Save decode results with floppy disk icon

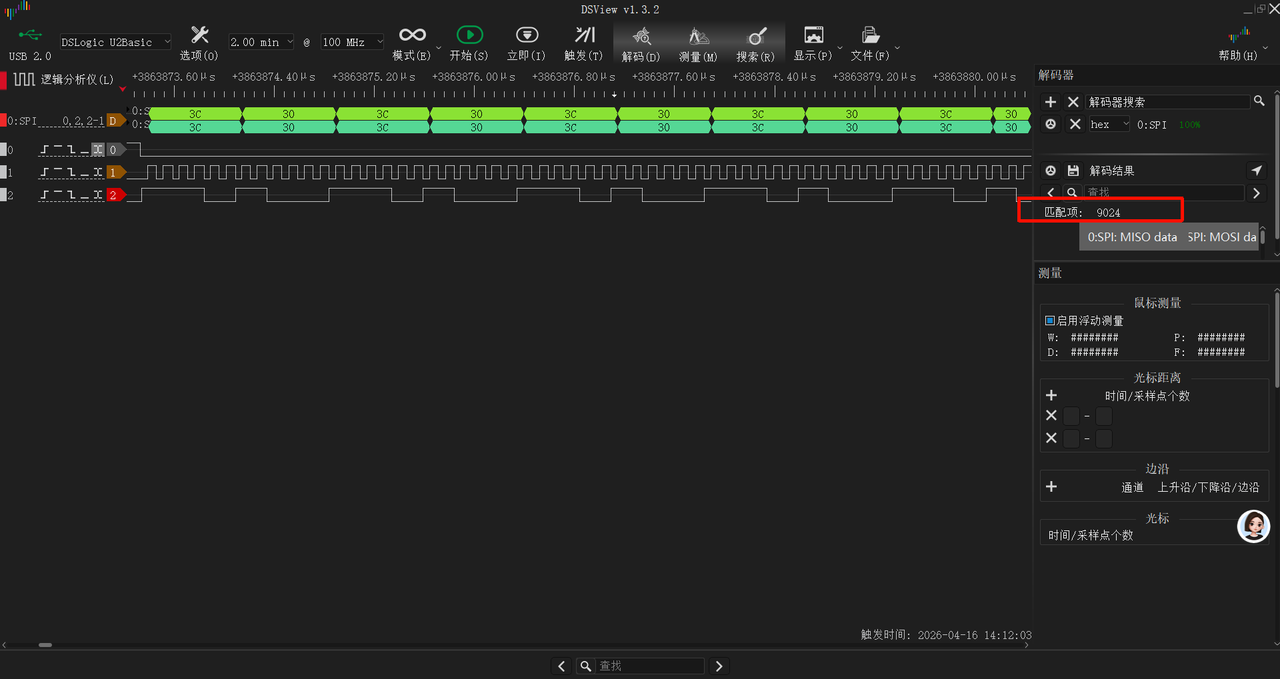[x=1073, y=171]
